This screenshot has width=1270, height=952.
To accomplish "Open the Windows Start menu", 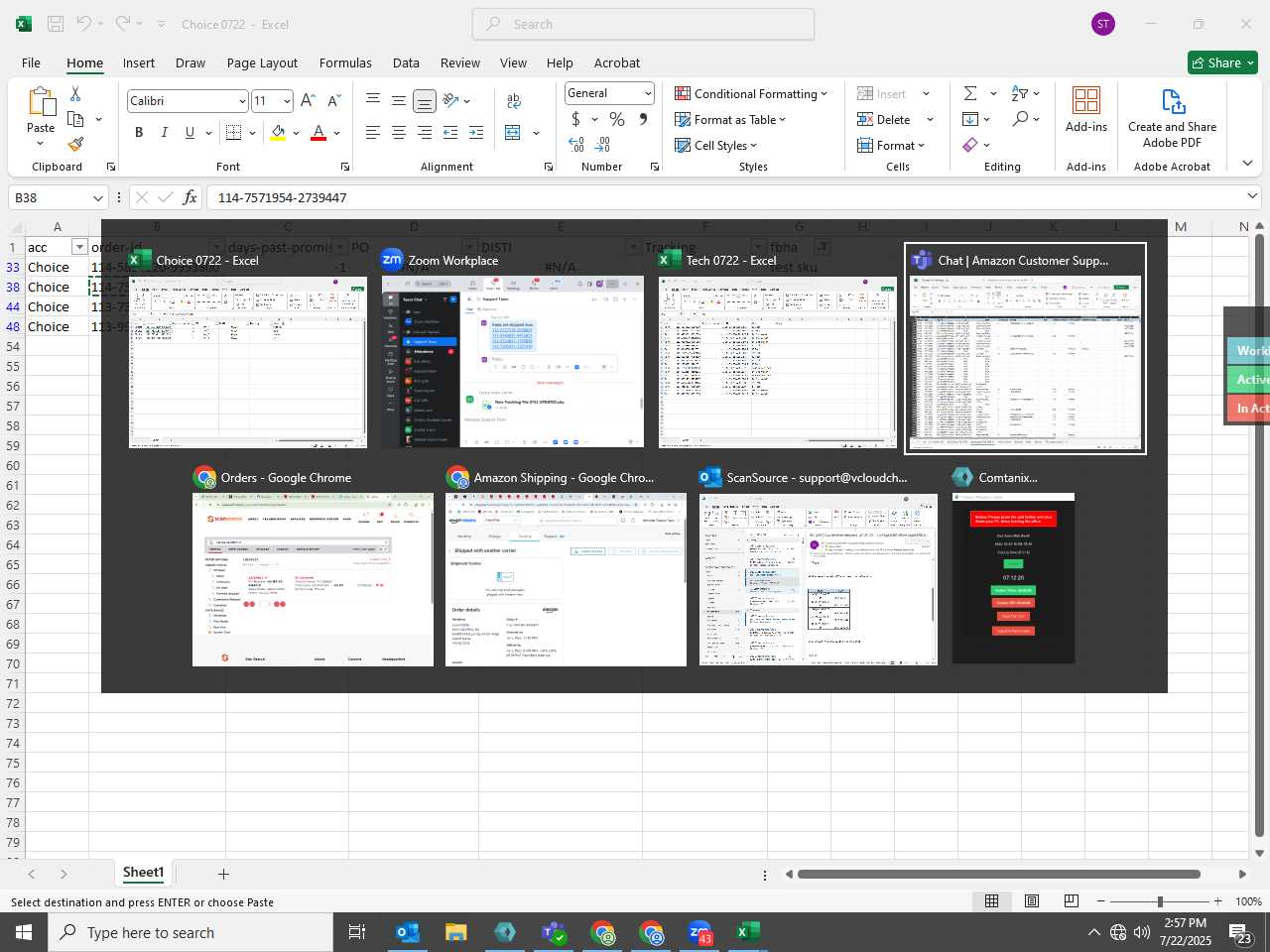I will pos(23,932).
